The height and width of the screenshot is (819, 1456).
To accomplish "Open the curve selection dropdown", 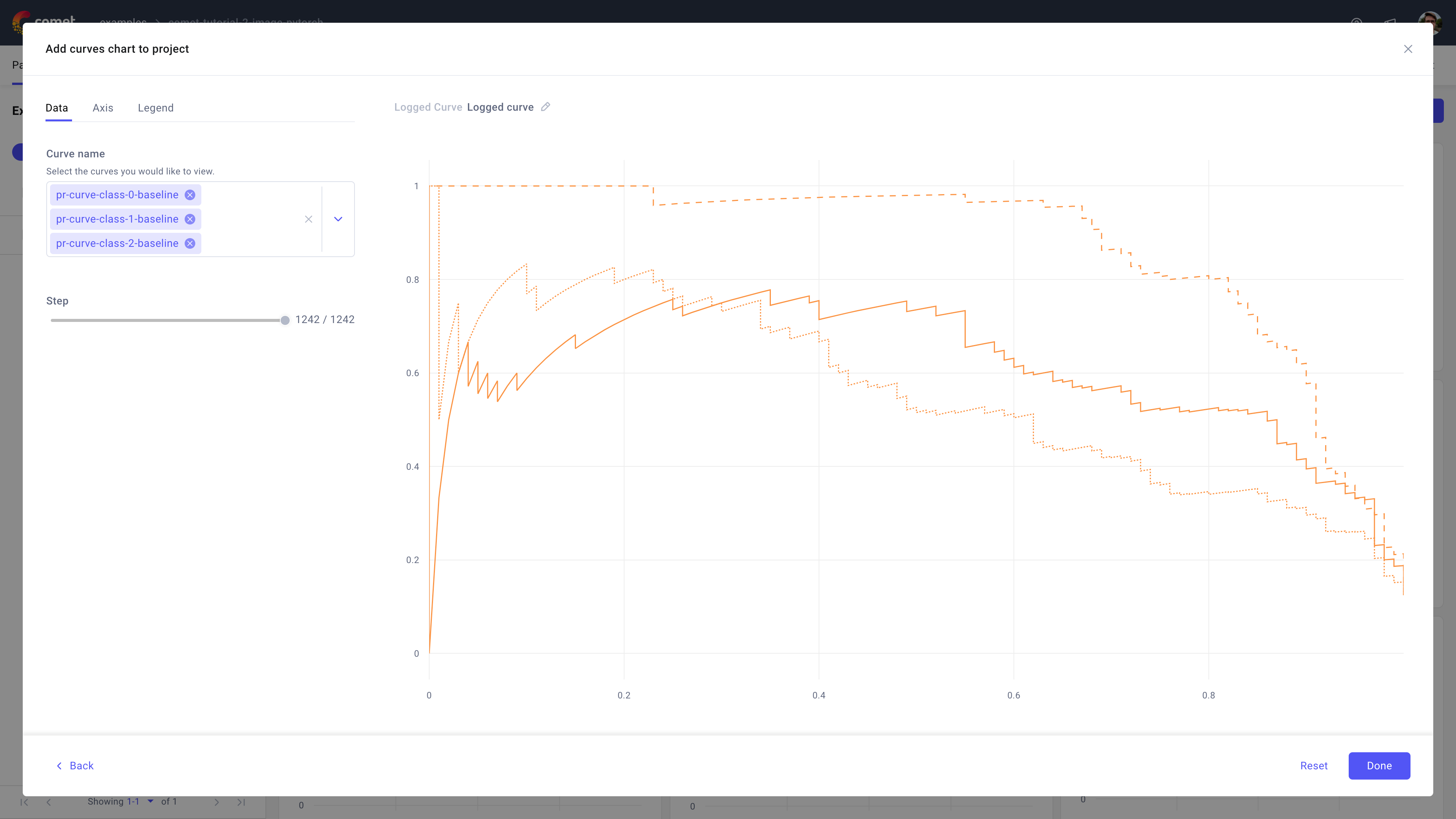I will click(337, 219).
